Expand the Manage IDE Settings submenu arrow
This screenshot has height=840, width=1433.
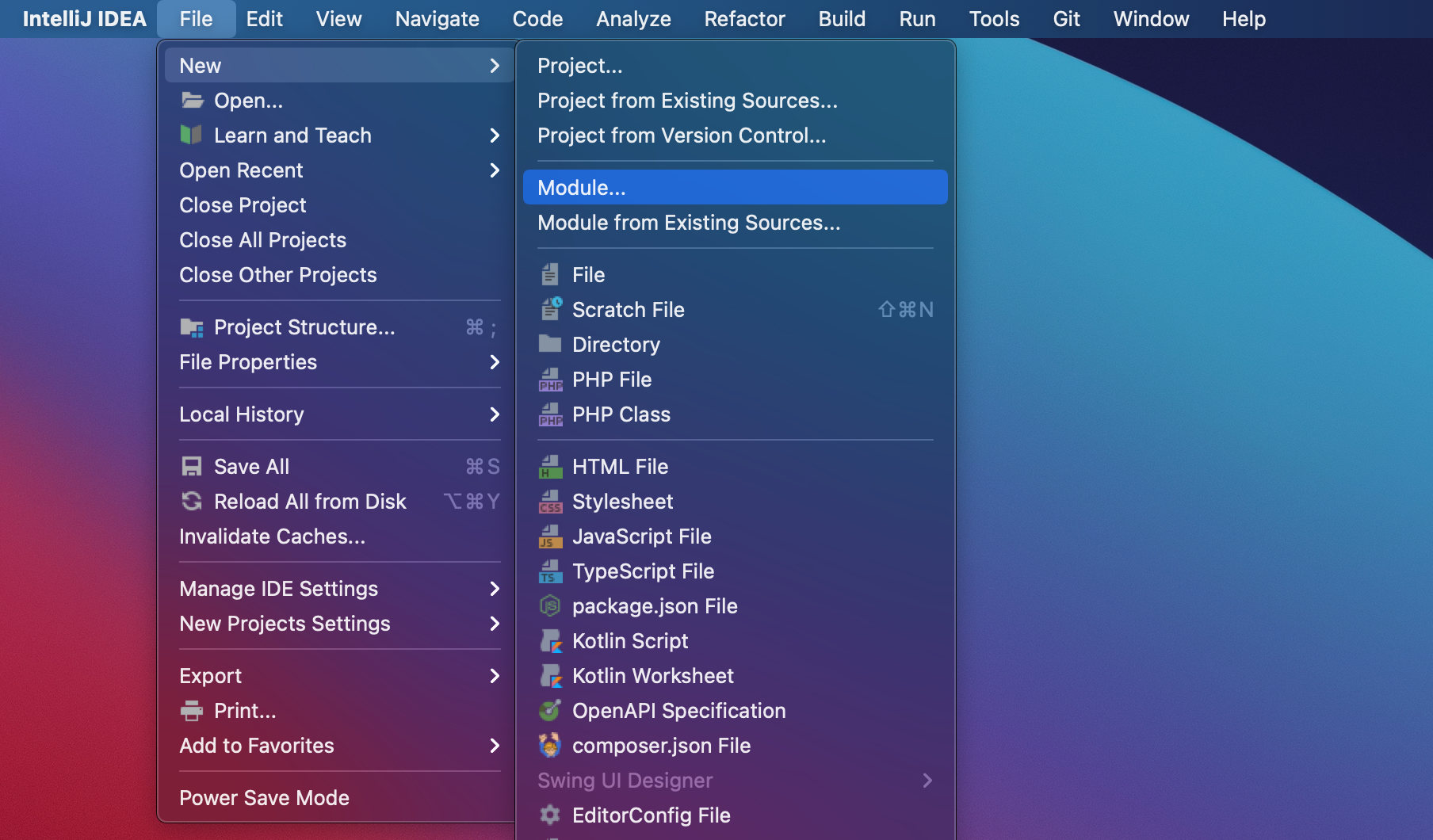click(495, 589)
